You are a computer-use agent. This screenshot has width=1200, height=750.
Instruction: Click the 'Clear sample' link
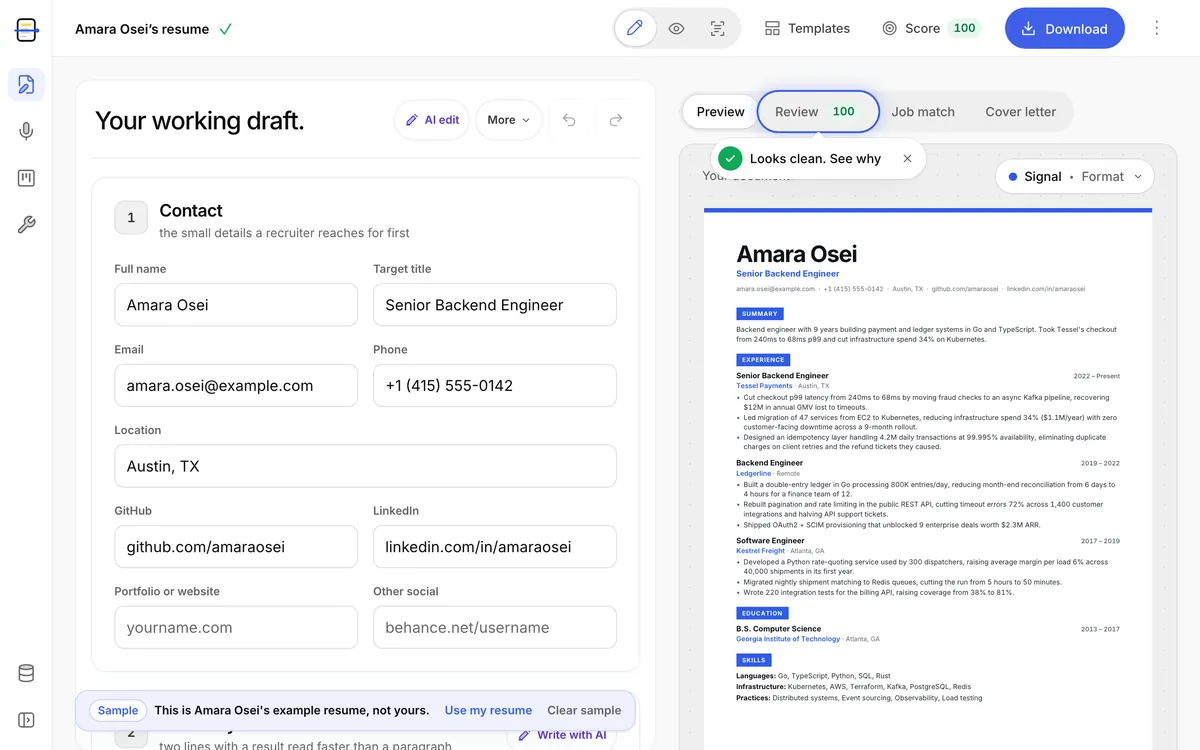click(584, 710)
